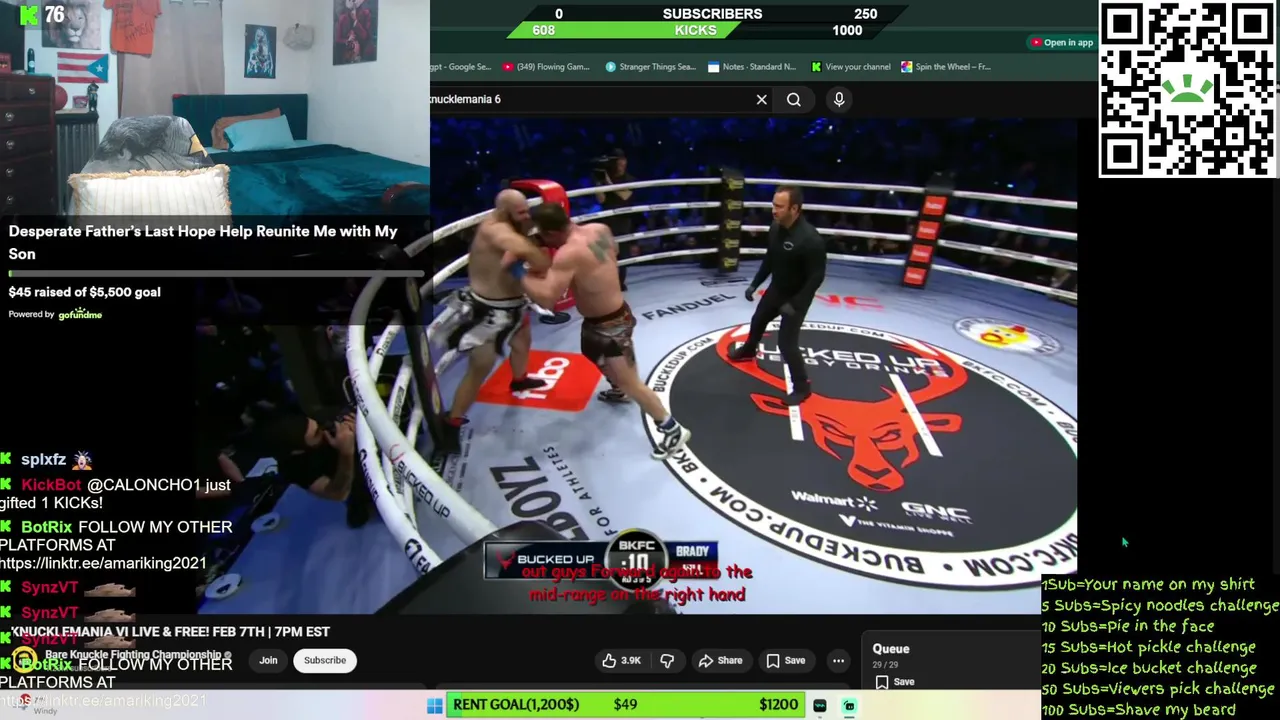The height and width of the screenshot is (720, 1280).
Task: Save the video to a playlist
Action: click(786, 660)
